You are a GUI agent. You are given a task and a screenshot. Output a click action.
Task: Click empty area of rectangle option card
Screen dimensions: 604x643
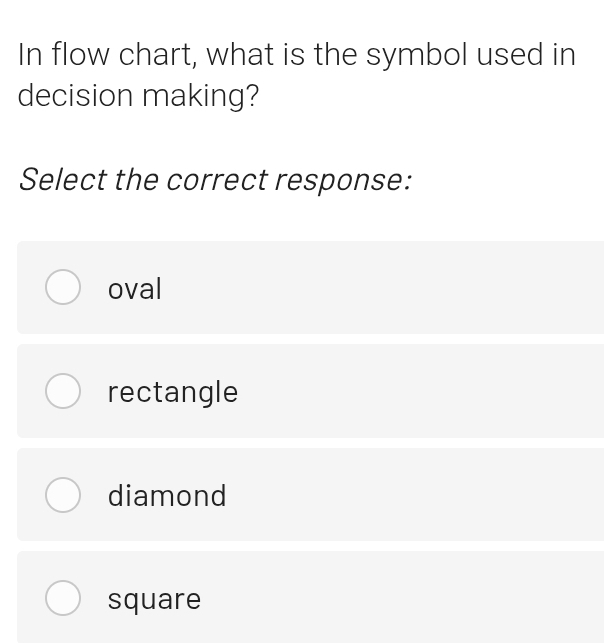click(x=420, y=392)
